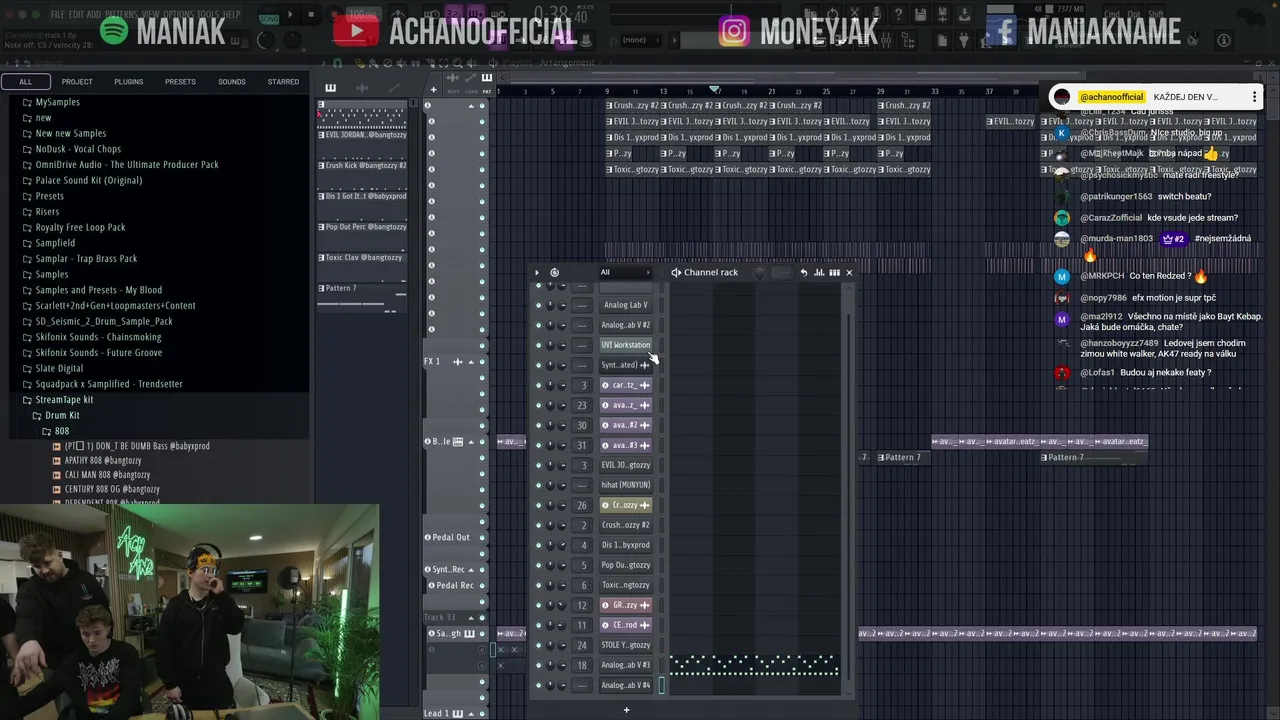Open the UVI Workstation channel button
The width and height of the screenshot is (1280, 720).
(x=626, y=345)
